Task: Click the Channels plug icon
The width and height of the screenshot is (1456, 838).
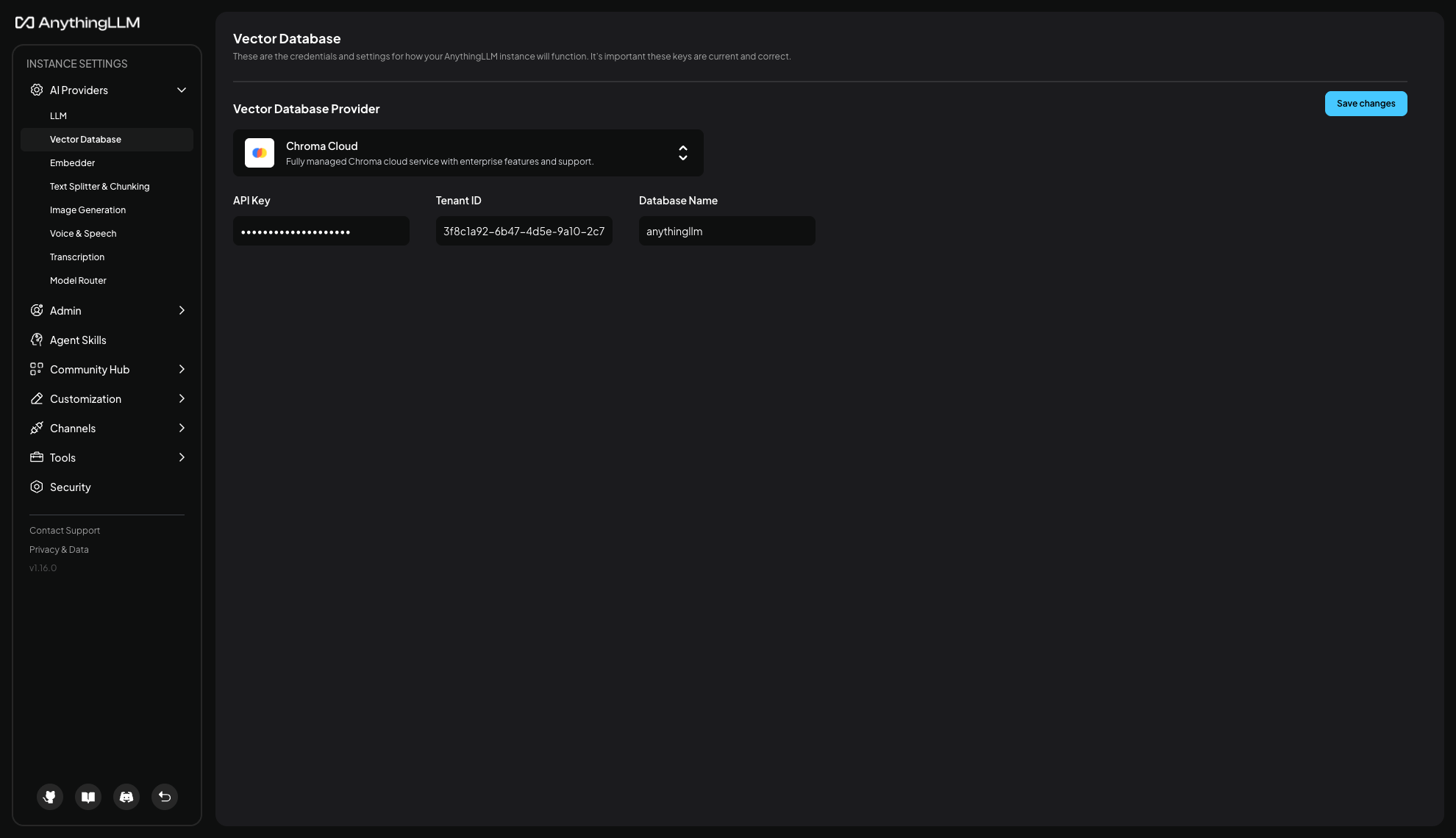Action: [x=37, y=428]
